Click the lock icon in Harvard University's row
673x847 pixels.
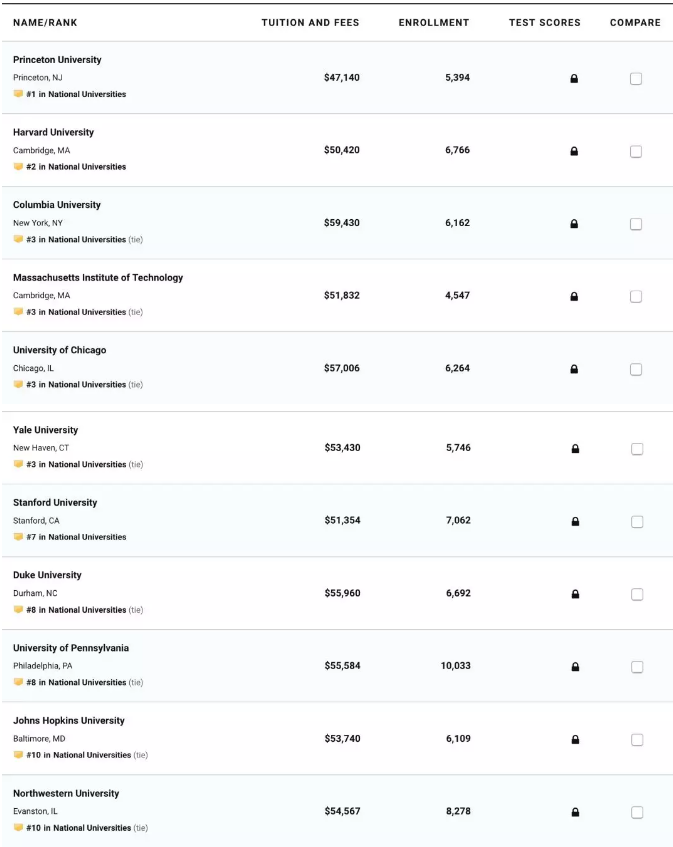[x=574, y=151]
